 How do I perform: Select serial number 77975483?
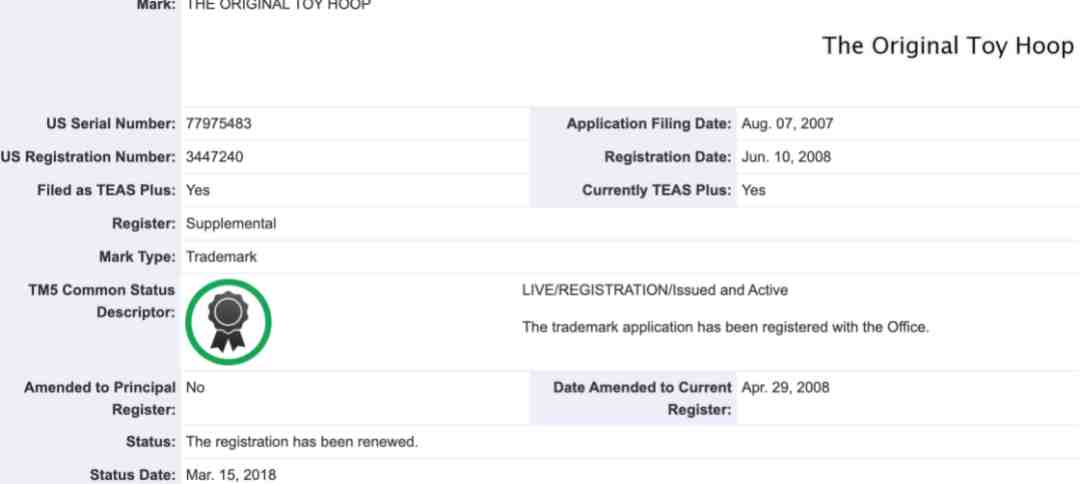point(218,124)
